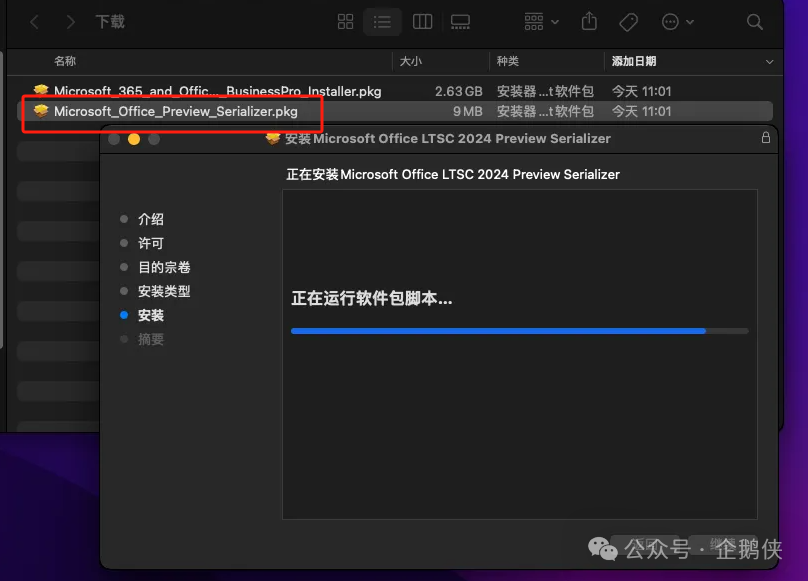Image resolution: width=808 pixels, height=581 pixels.
Task: Go back in the Finder window
Action: pyautogui.click(x=35, y=22)
